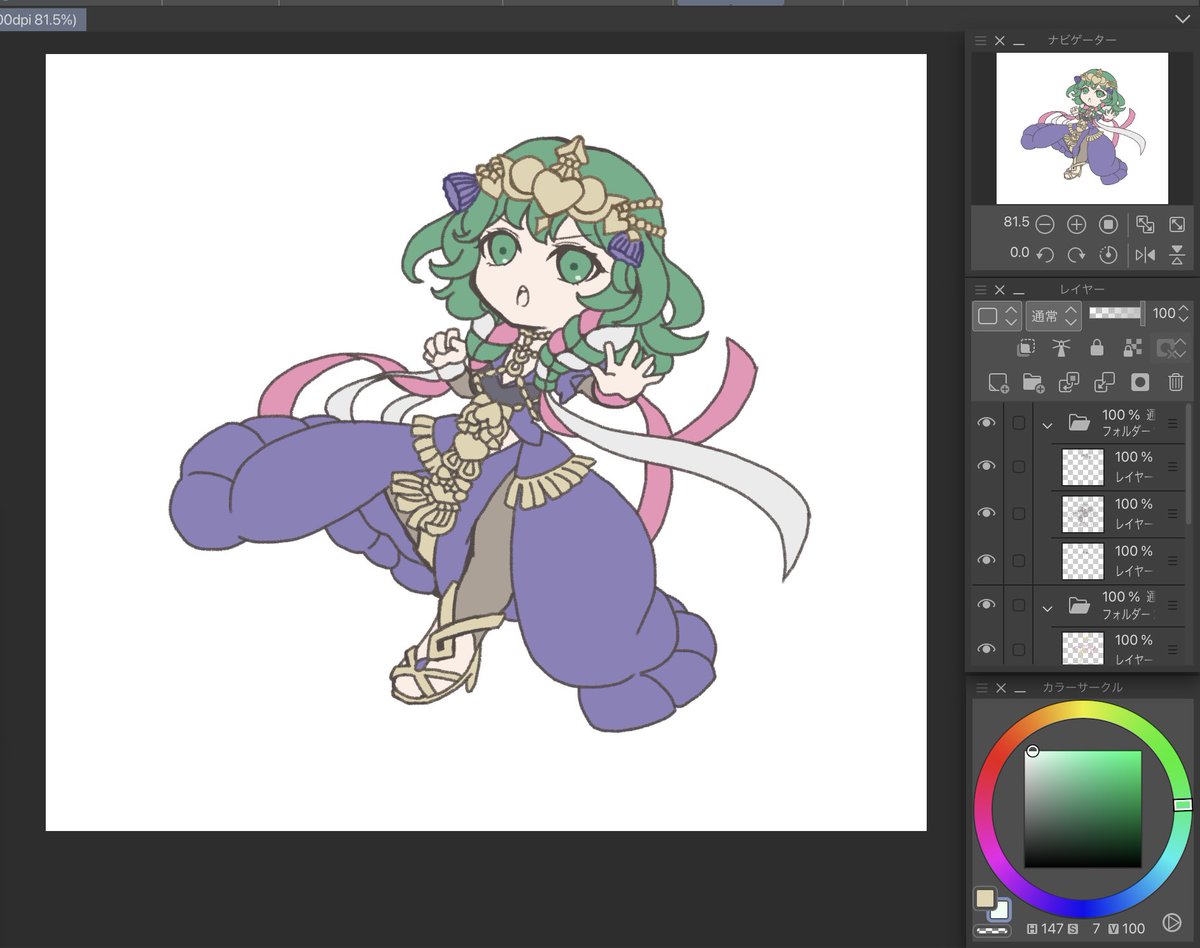Rotate the canvas left in the Navigator

click(x=1044, y=255)
